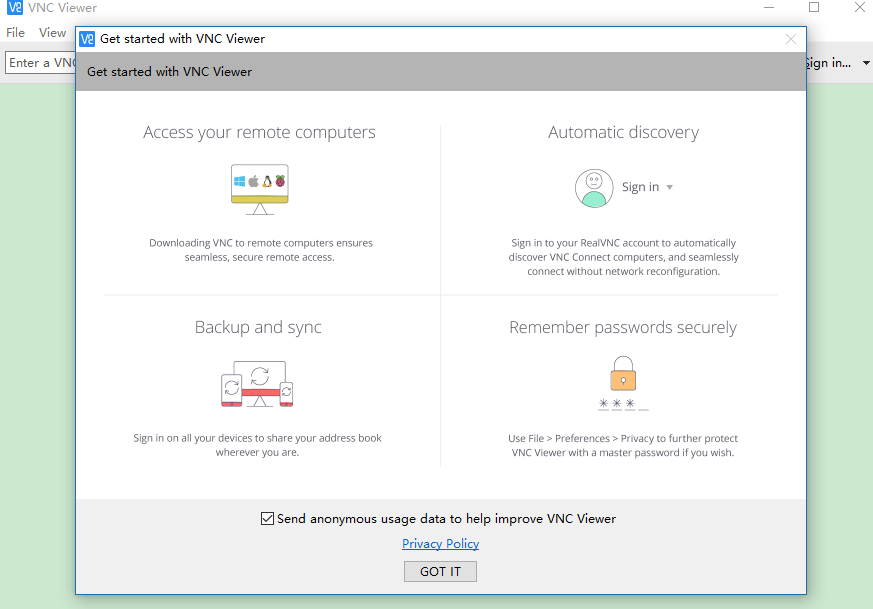873x609 pixels.
Task: Click the user avatar icon
Action: [593, 188]
